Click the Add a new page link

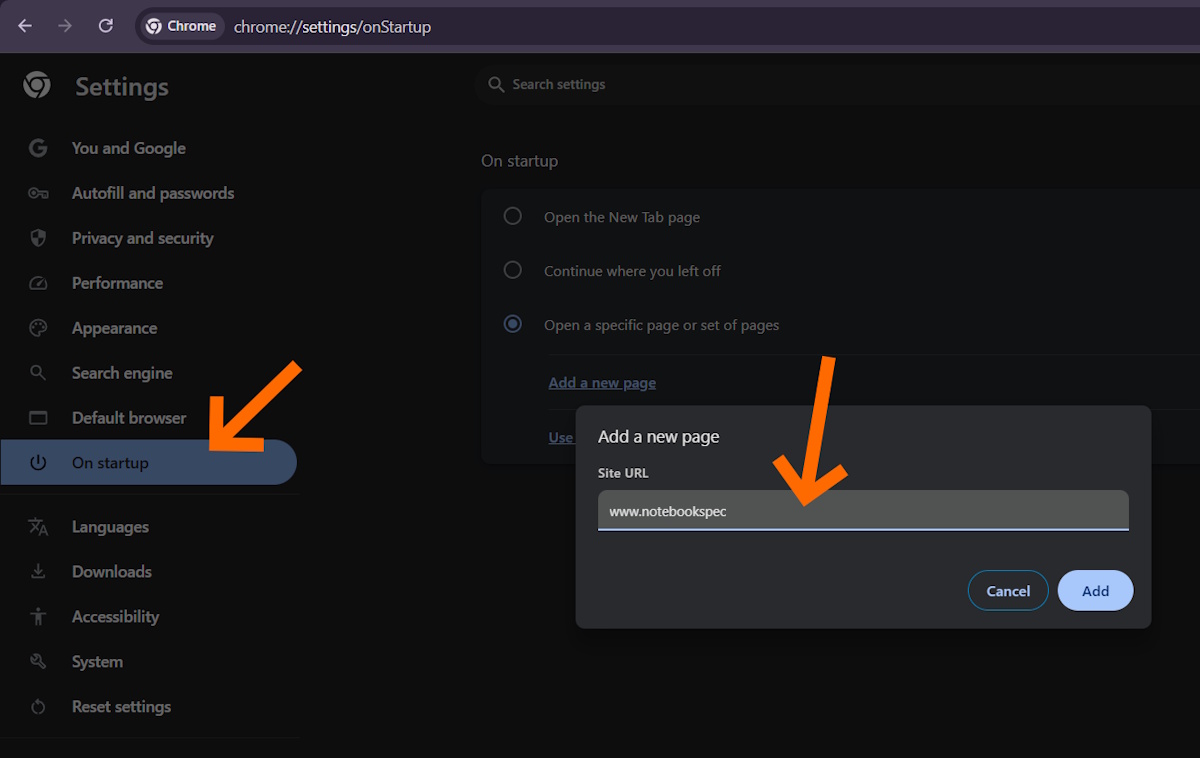pos(602,383)
